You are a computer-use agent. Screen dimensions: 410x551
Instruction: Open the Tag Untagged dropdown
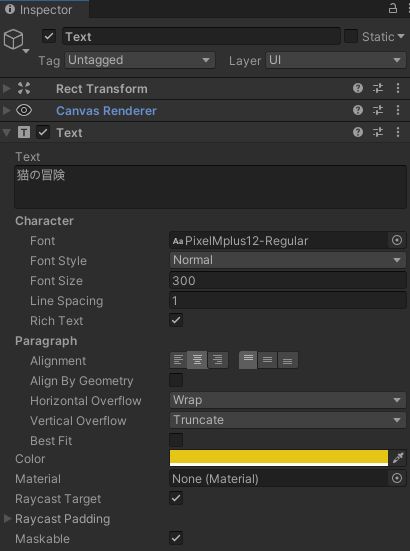[x=139, y=60]
